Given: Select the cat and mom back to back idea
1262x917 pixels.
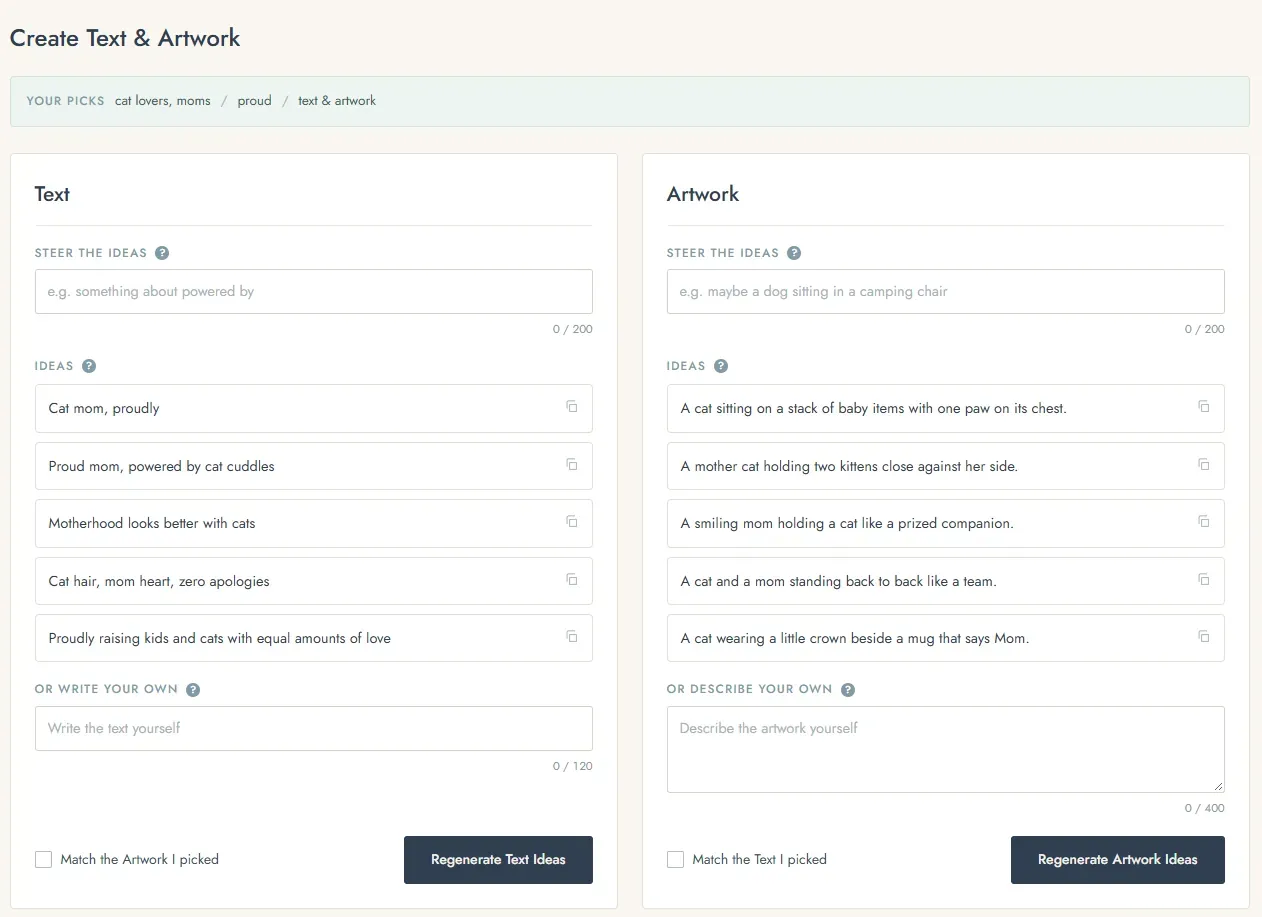Looking at the screenshot, I should pyautogui.click(x=946, y=581).
